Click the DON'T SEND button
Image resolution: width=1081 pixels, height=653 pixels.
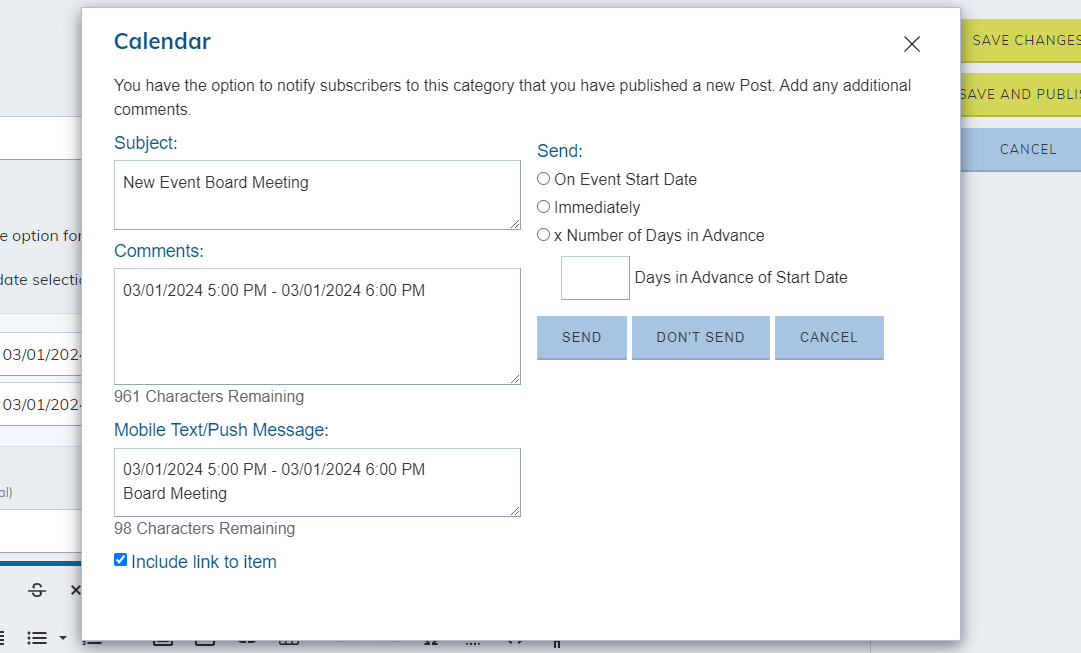(700, 337)
